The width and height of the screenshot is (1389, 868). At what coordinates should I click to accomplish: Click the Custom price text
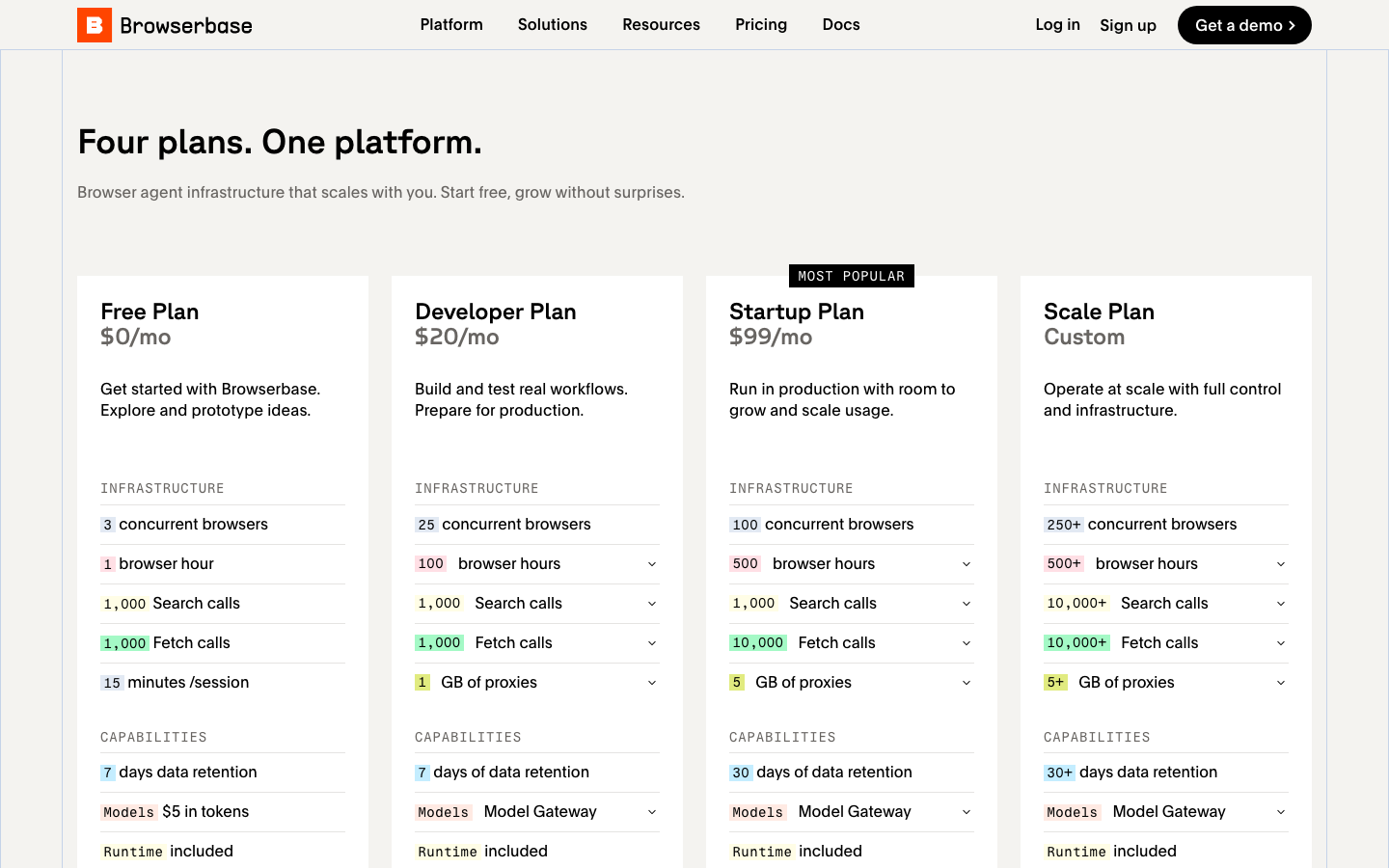point(1084,337)
